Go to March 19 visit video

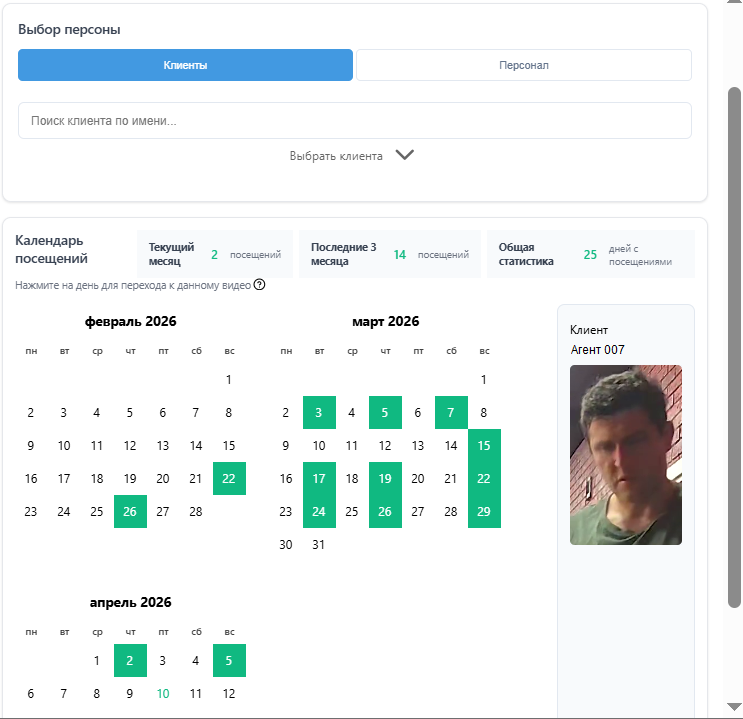(385, 479)
